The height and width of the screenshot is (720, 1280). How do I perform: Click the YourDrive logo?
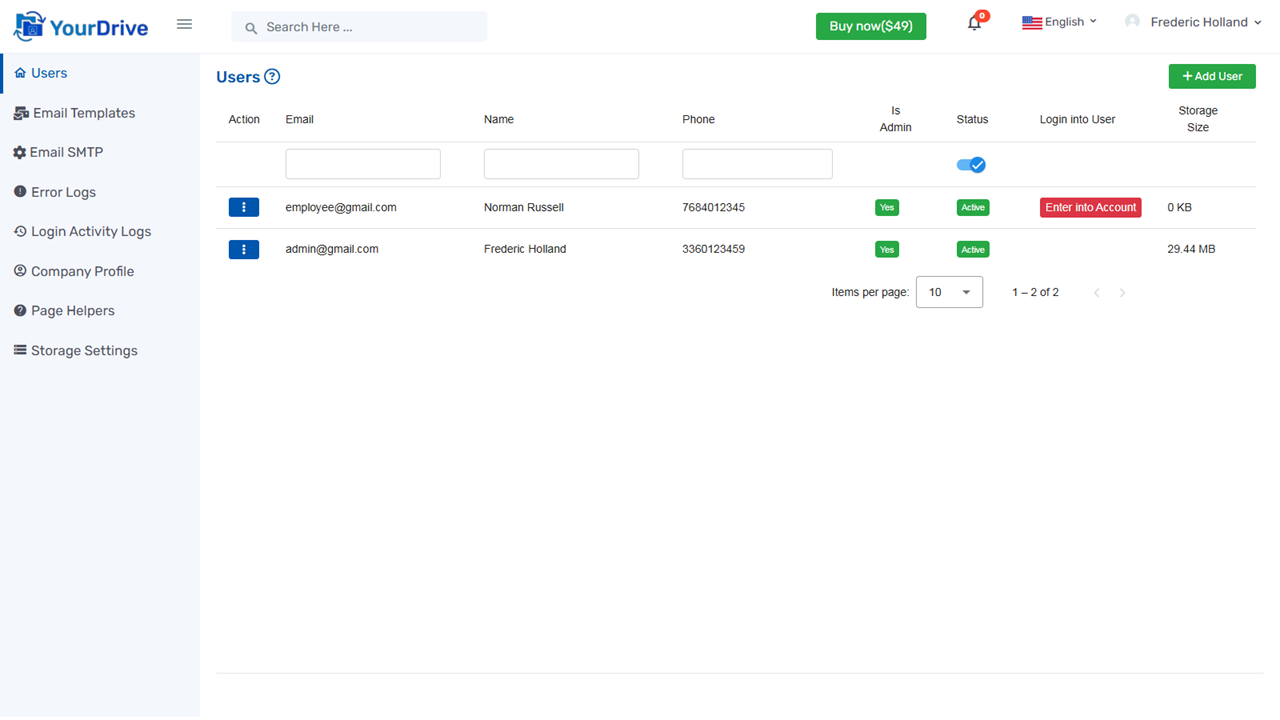80,24
